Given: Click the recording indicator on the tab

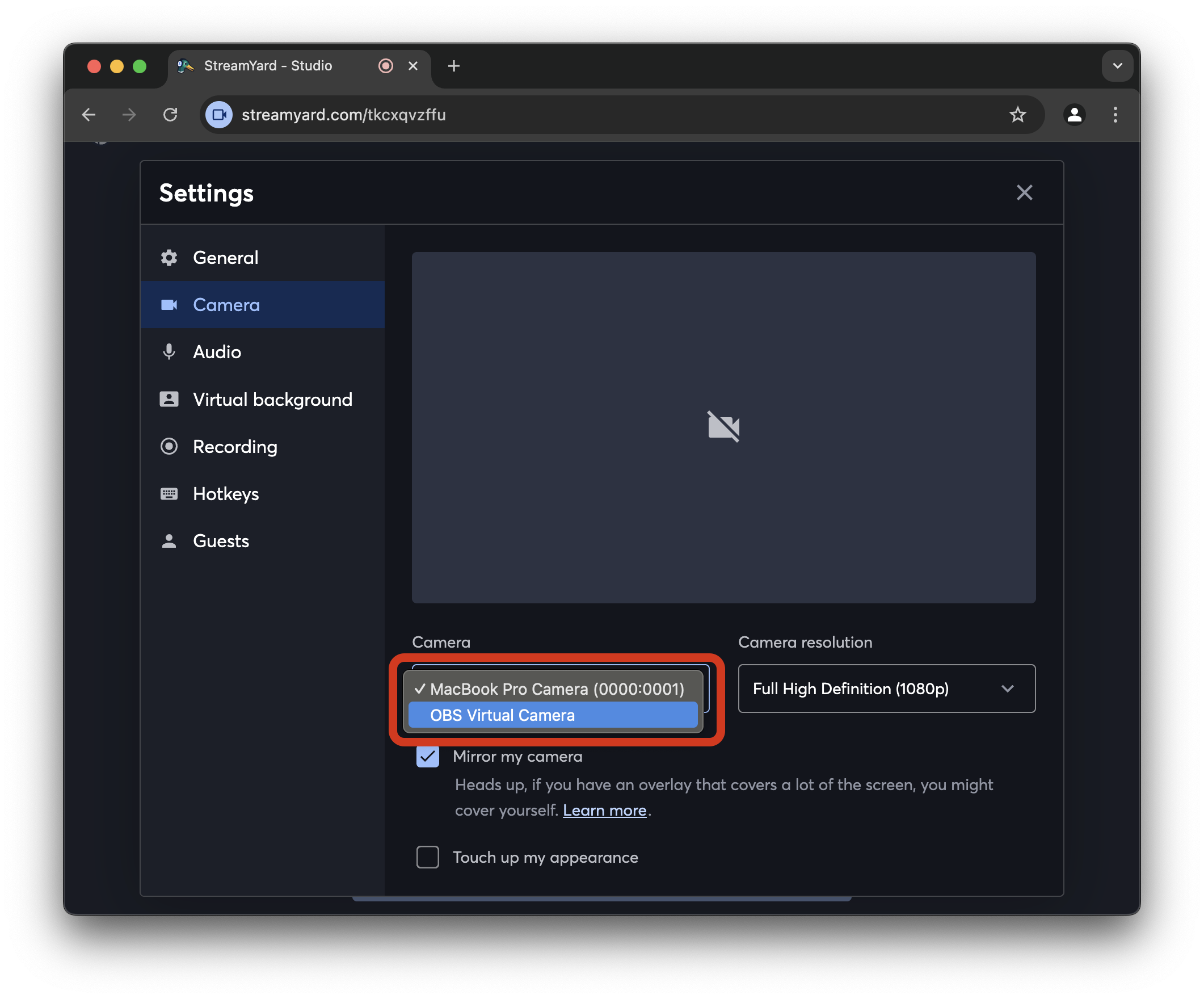Looking at the screenshot, I should coord(386,66).
